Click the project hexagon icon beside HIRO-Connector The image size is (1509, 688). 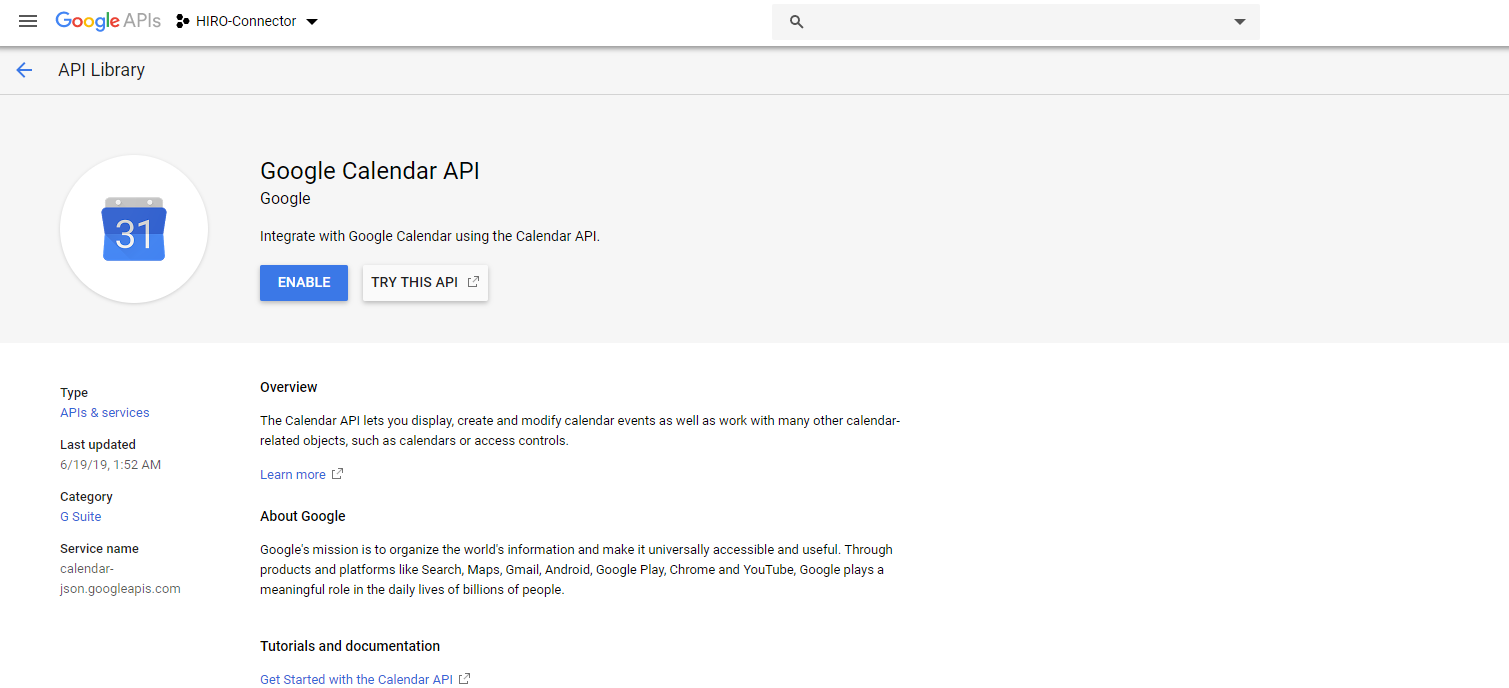[x=183, y=21]
